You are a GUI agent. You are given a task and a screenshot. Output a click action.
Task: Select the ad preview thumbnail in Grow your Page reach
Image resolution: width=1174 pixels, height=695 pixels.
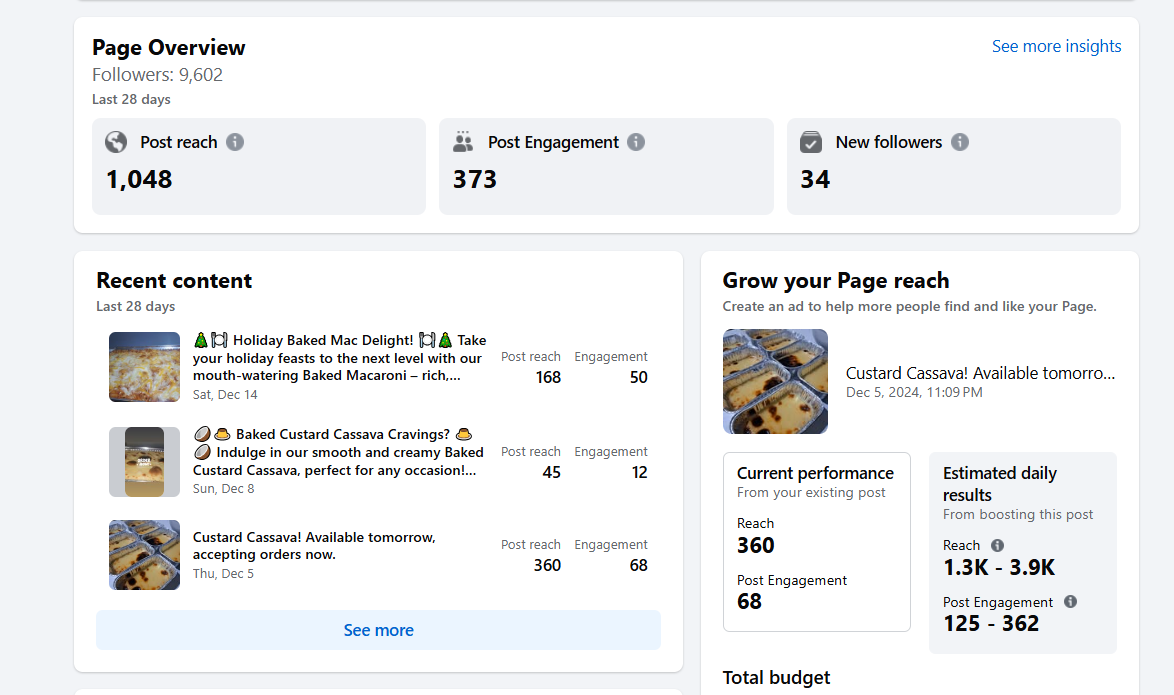point(775,381)
